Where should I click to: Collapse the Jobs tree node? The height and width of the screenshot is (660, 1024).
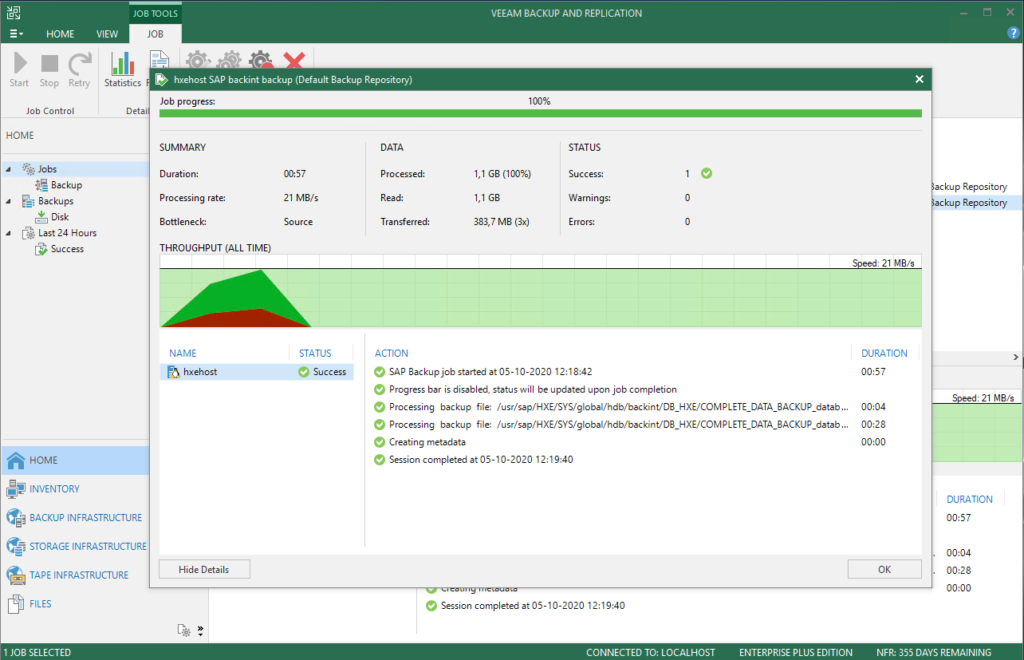pyautogui.click(x=8, y=170)
